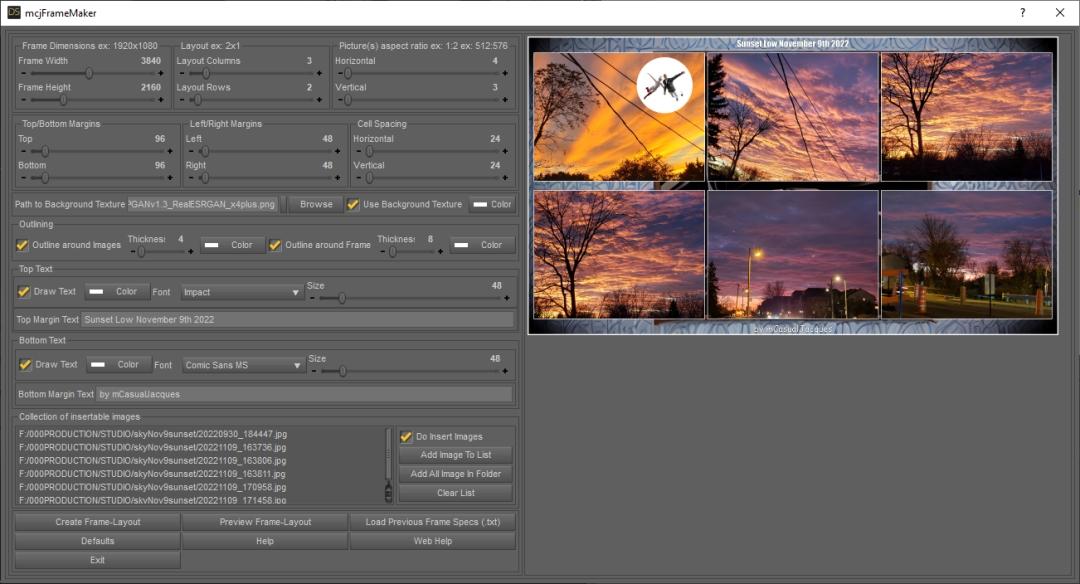The height and width of the screenshot is (584, 1080).
Task: Click the Add Image To List button
Action: (456, 455)
